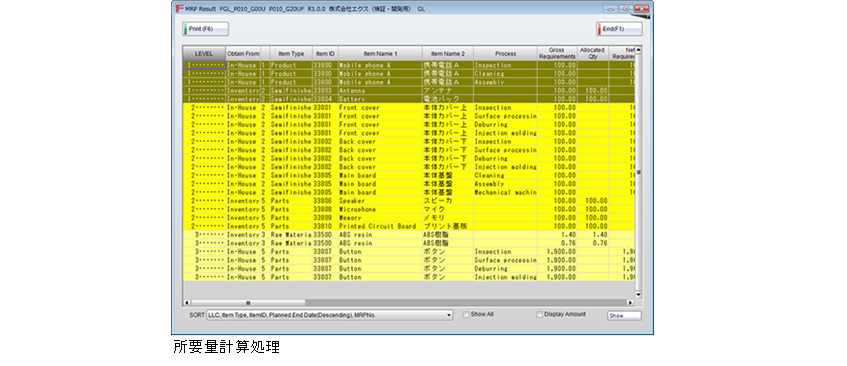This screenshot has height=366, width=847.
Task: Select the Printed Circuit Board row
Action: (409, 226)
